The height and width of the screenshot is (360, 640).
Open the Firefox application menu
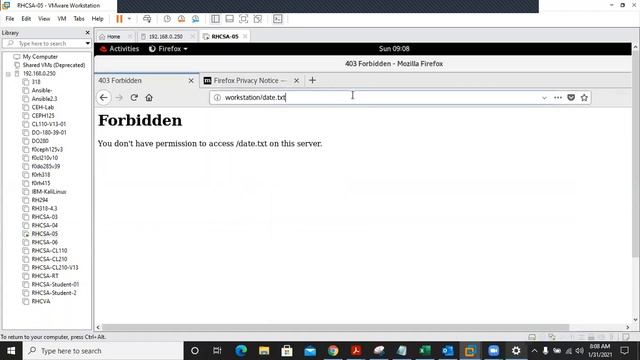[168, 49]
